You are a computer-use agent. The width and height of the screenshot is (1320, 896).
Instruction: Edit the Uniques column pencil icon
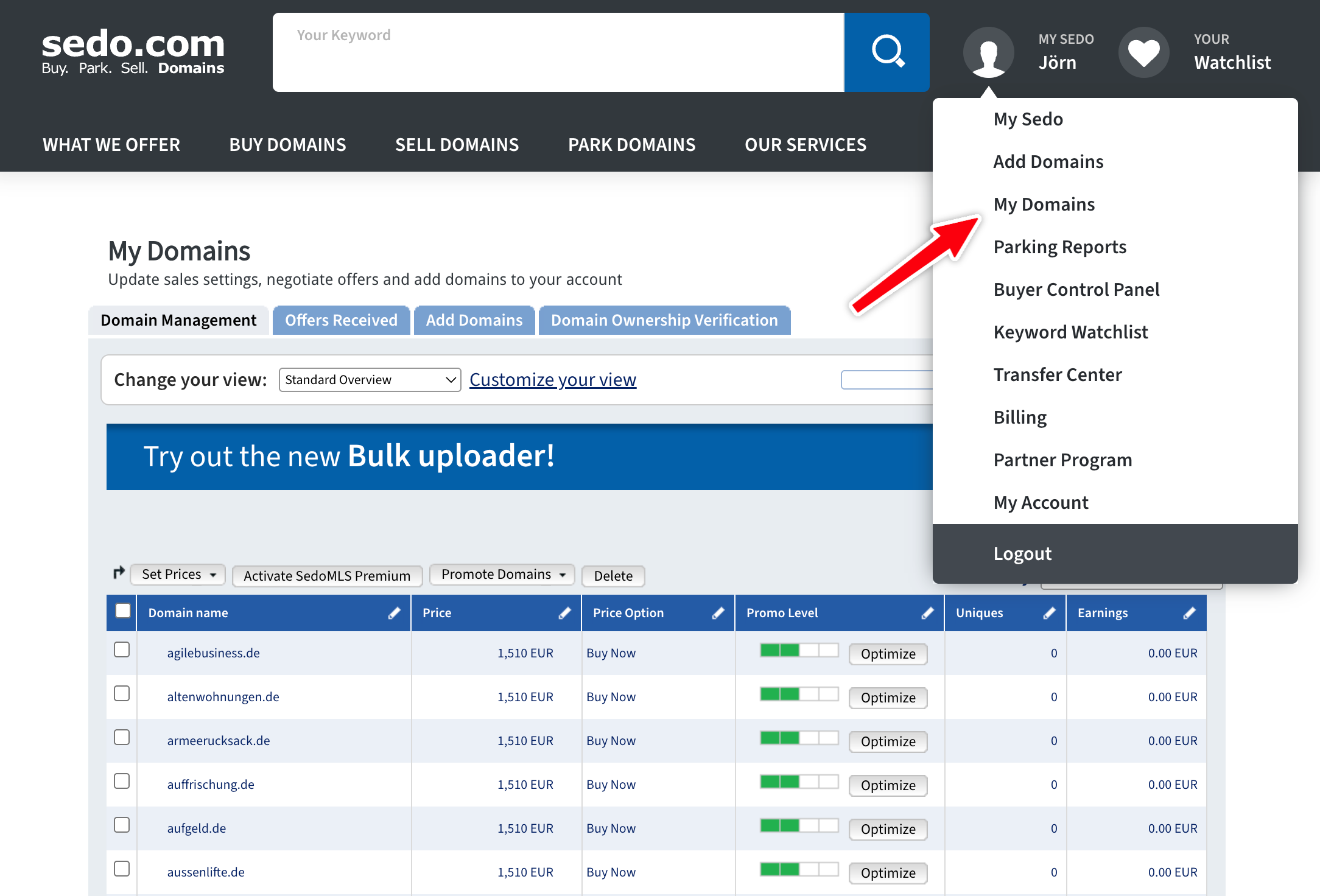point(1050,613)
